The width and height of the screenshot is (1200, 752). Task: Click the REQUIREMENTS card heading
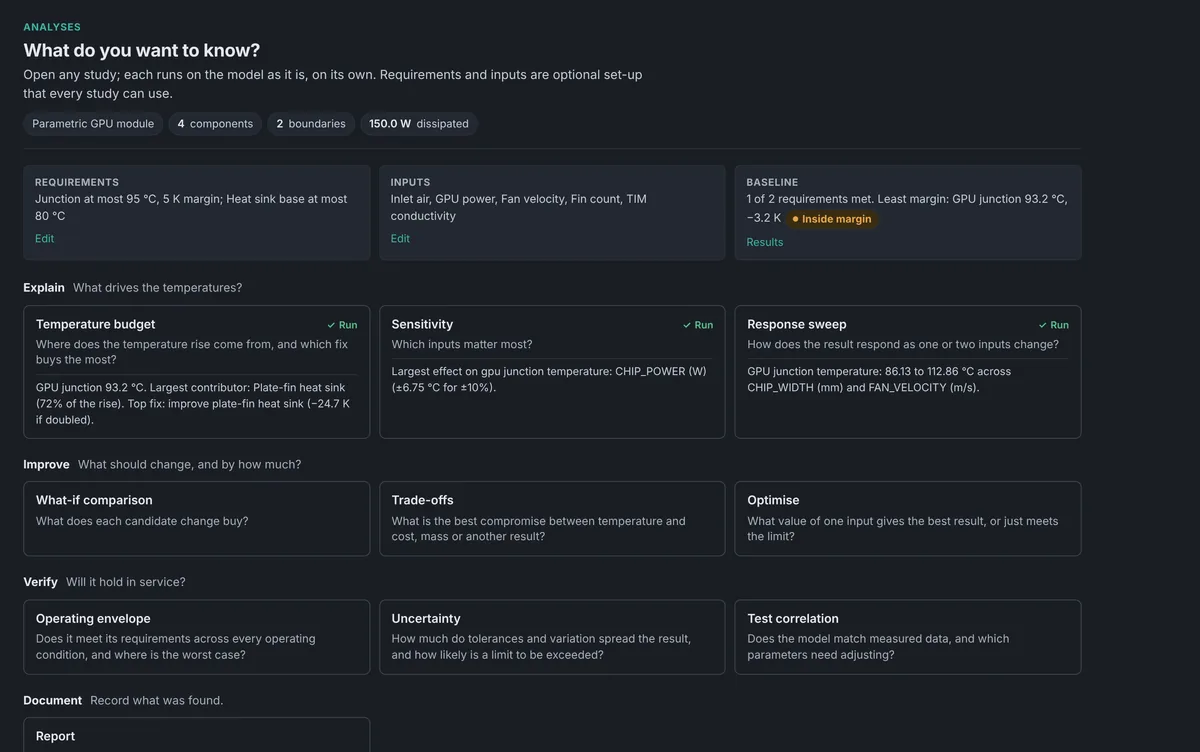click(77, 182)
